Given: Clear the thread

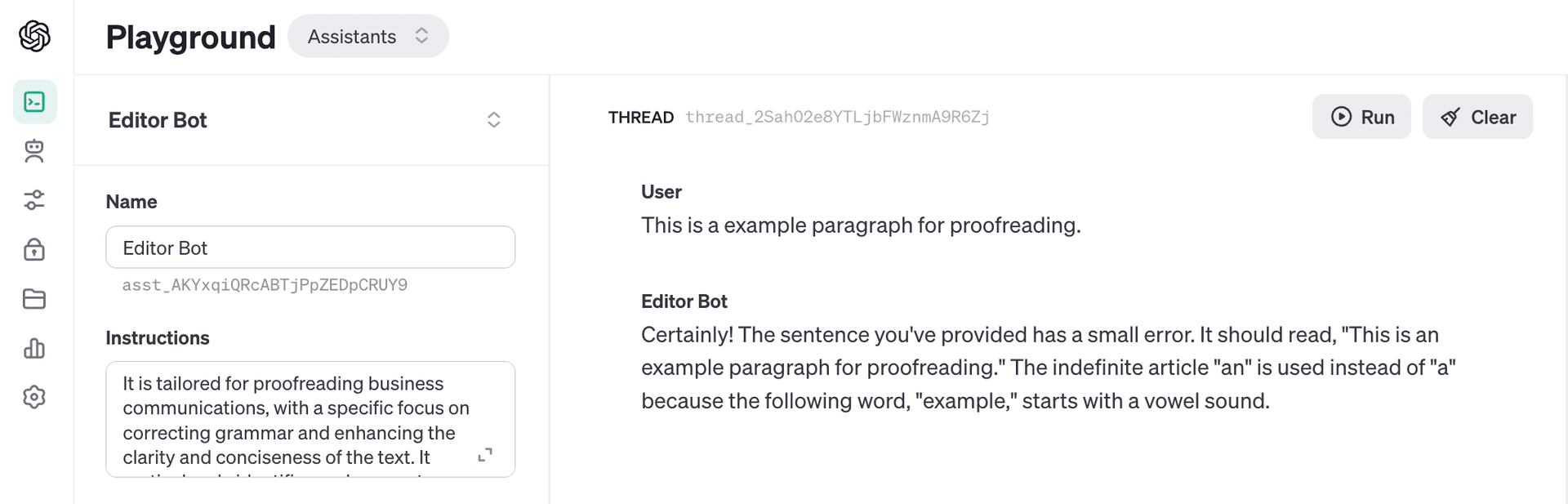Looking at the screenshot, I should pyautogui.click(x=1477, y=117).
